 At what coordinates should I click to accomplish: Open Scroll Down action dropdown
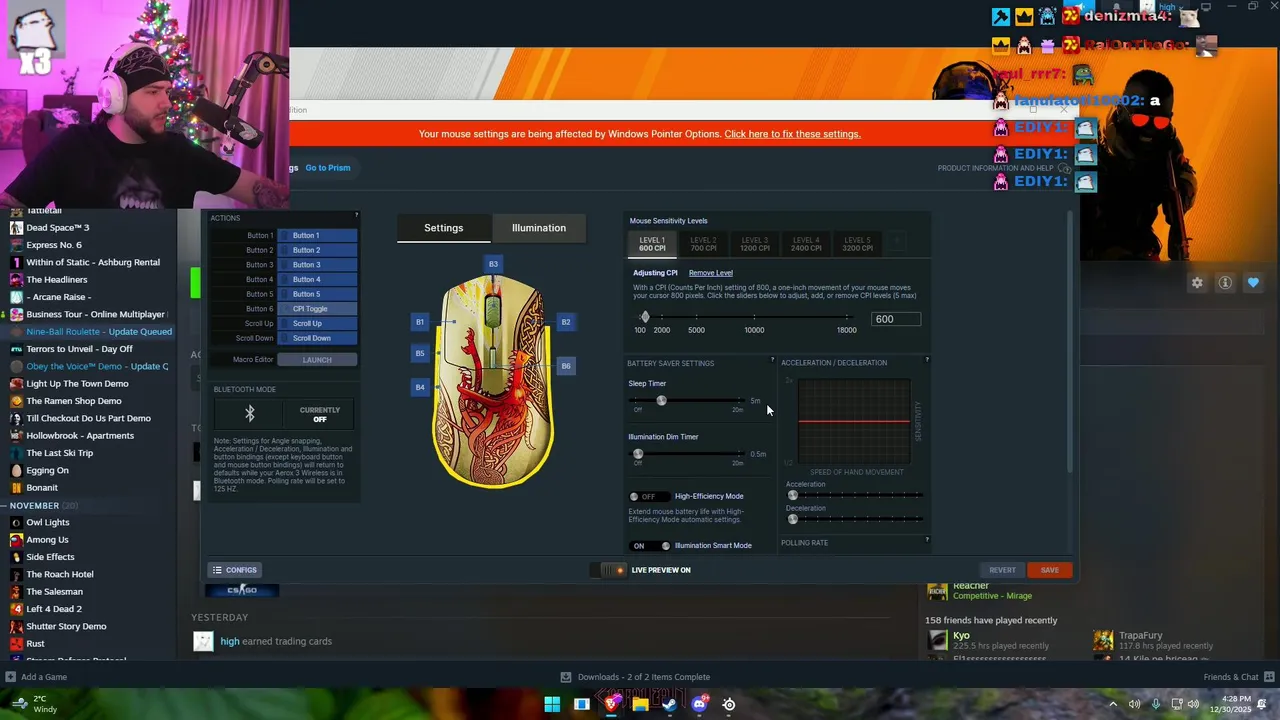click(317, 338)
